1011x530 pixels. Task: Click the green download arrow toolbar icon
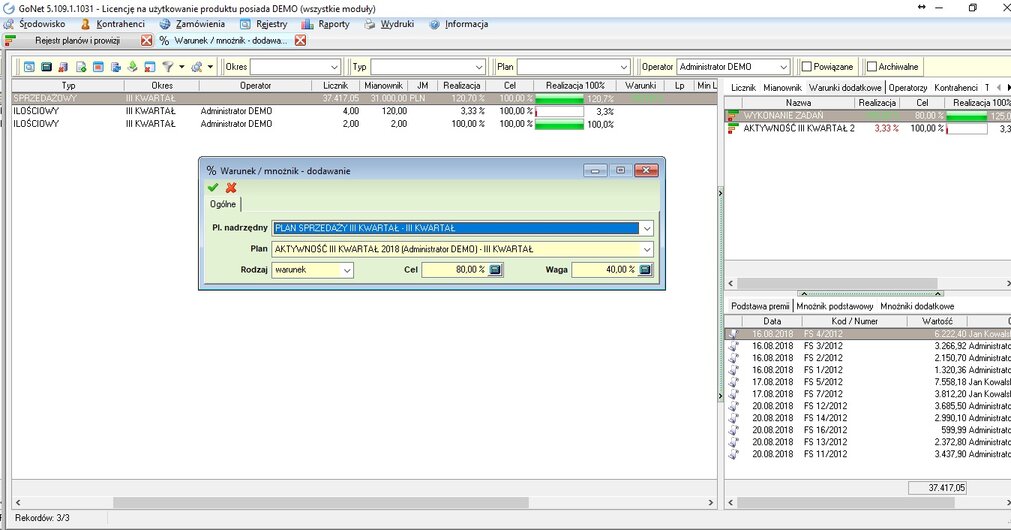132,66
